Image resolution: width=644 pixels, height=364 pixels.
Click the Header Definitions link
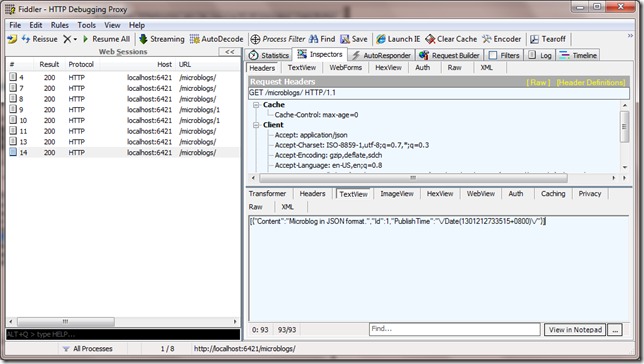(591, 83)
